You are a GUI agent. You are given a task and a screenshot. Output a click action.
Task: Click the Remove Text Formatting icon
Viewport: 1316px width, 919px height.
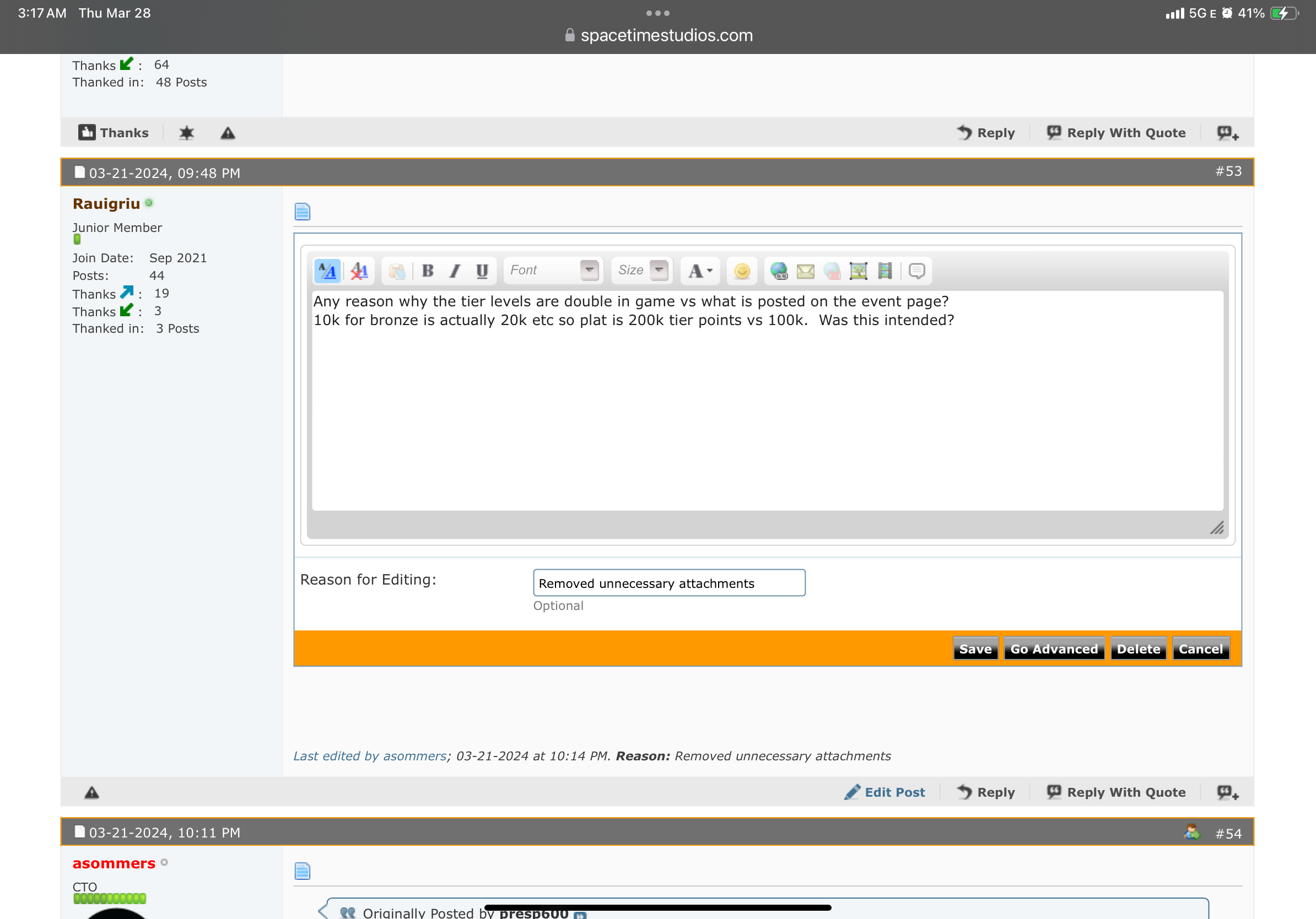pos(359,271)
